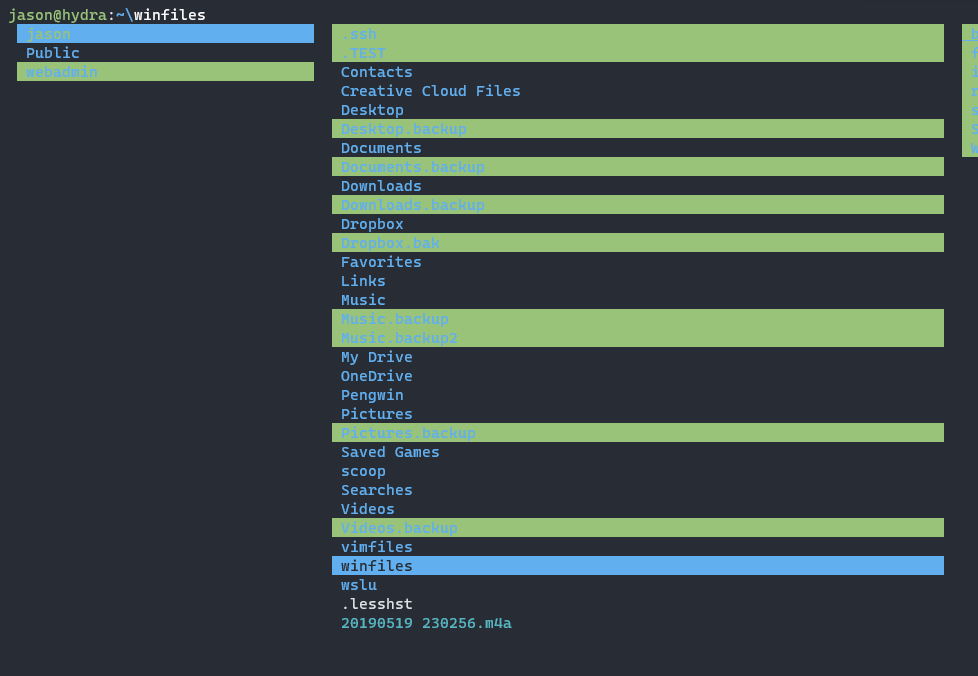Select the webadmin directory
The image size is (978, 676).
(62, 71)
